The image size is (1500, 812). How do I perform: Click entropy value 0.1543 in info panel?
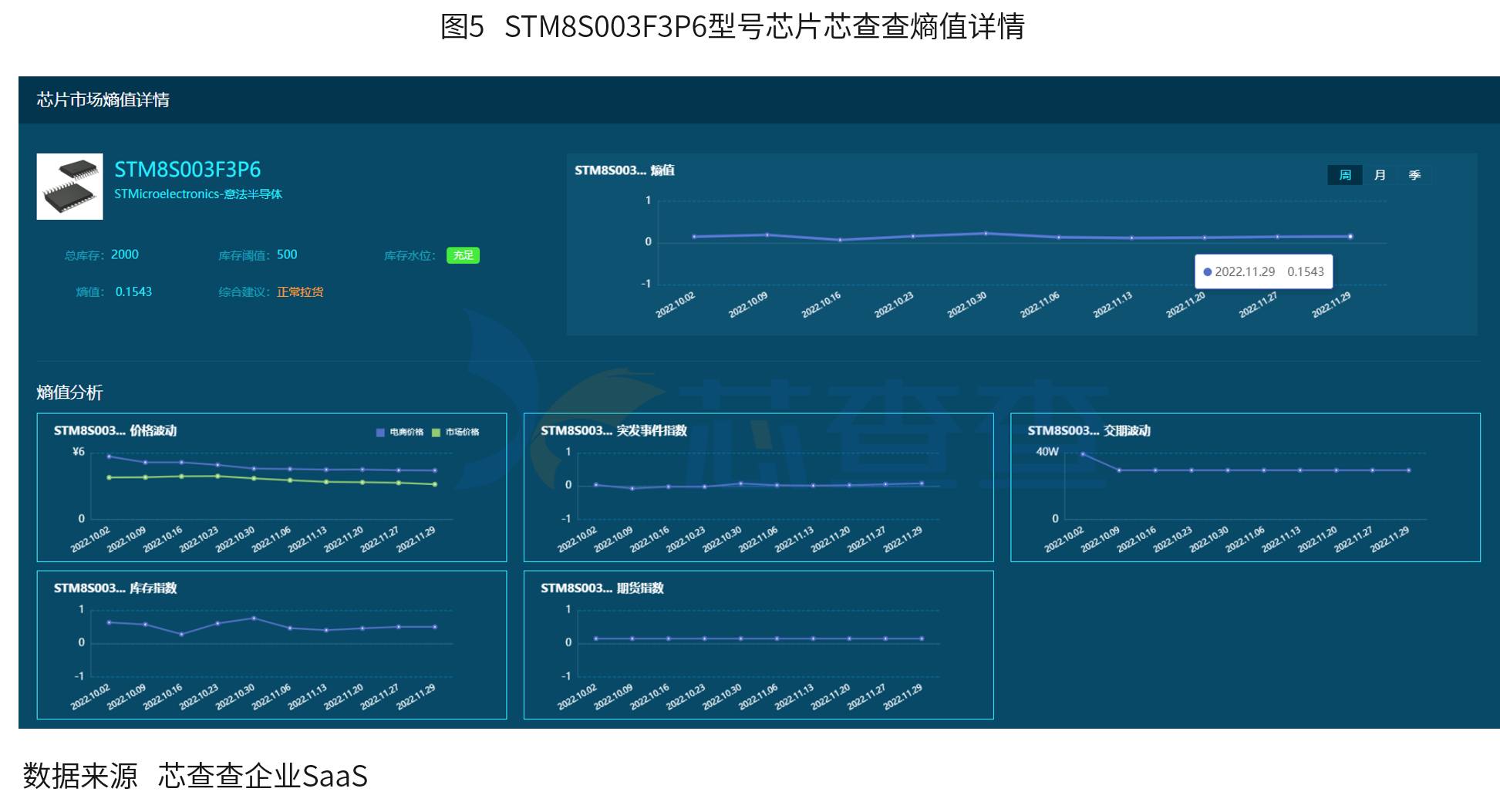click(x=133, y=291)
